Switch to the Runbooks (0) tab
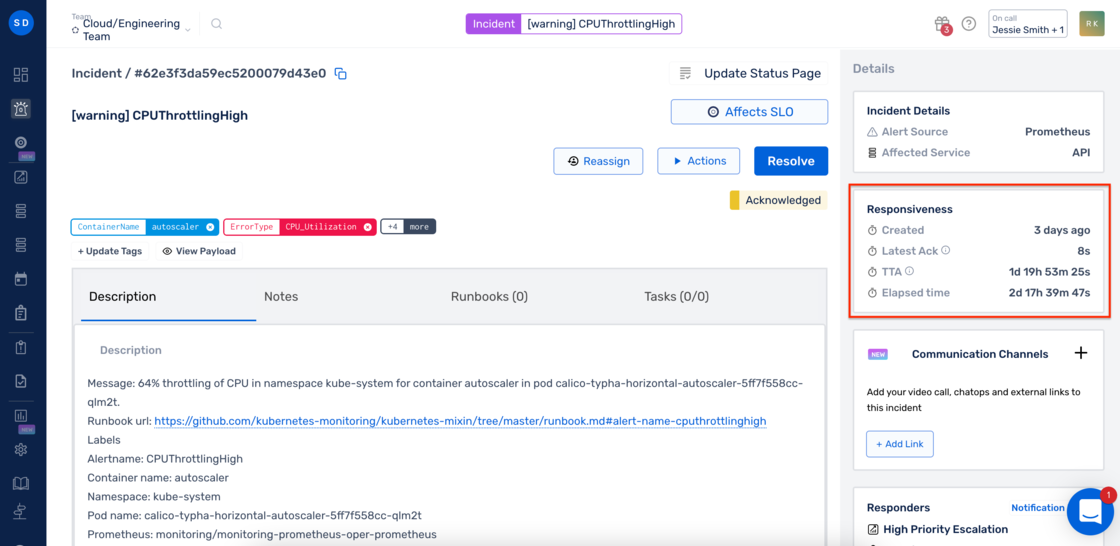 click(x=489, y=297)
